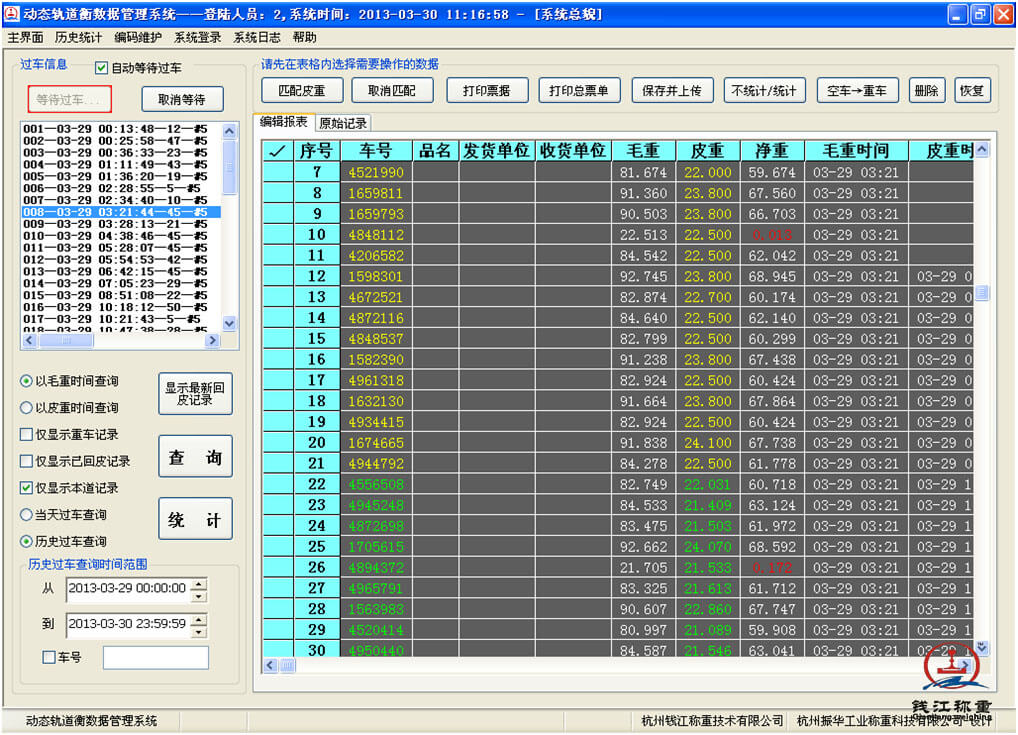
Task: Select the 历史过车查询 radio option
Action: pyautogui.click(x=26, y=542)
